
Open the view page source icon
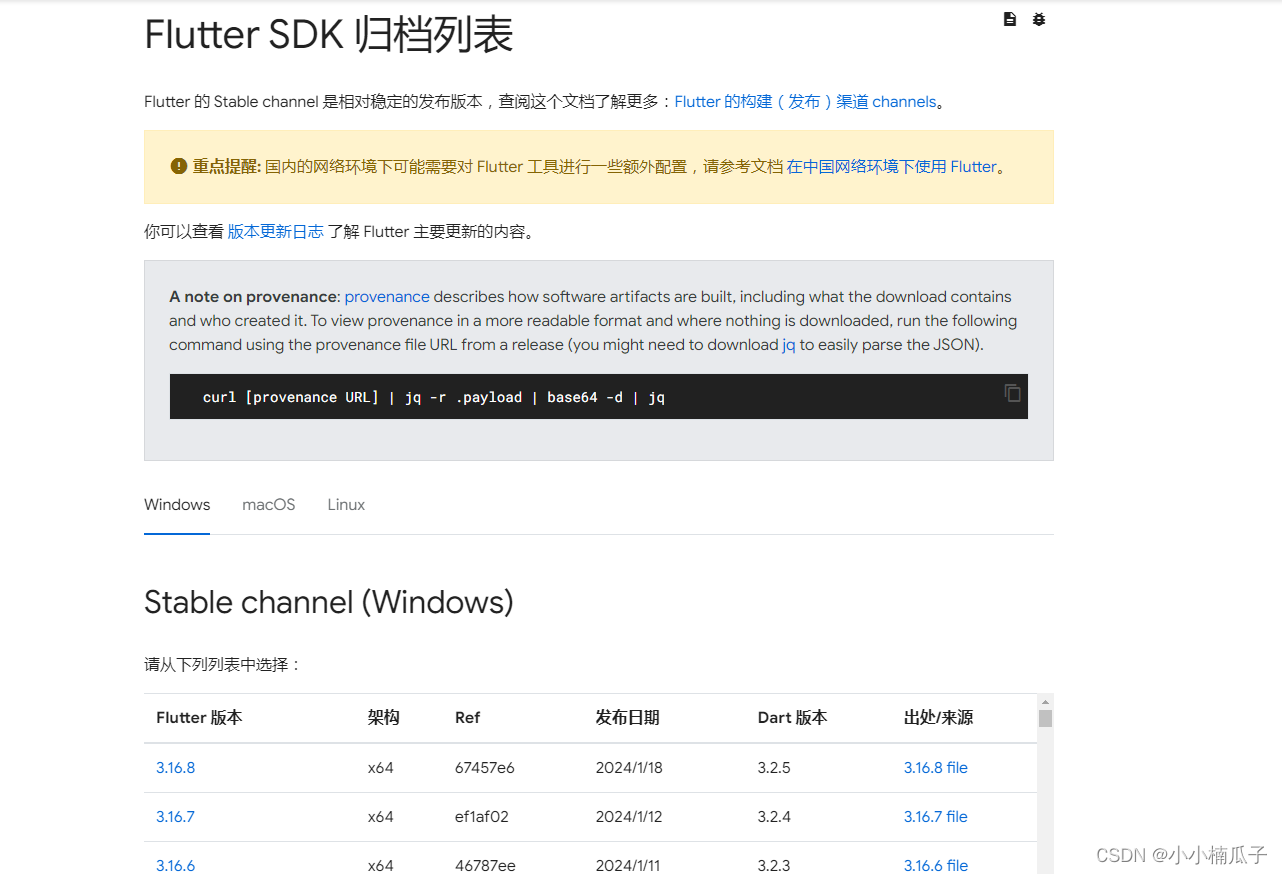1010,19
